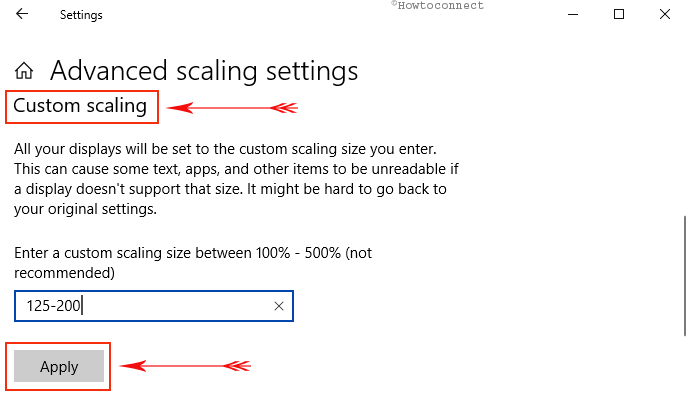The height and width of the screenshot is (396, 687).
Task: Click the Settings window title text
Action: 81,15
